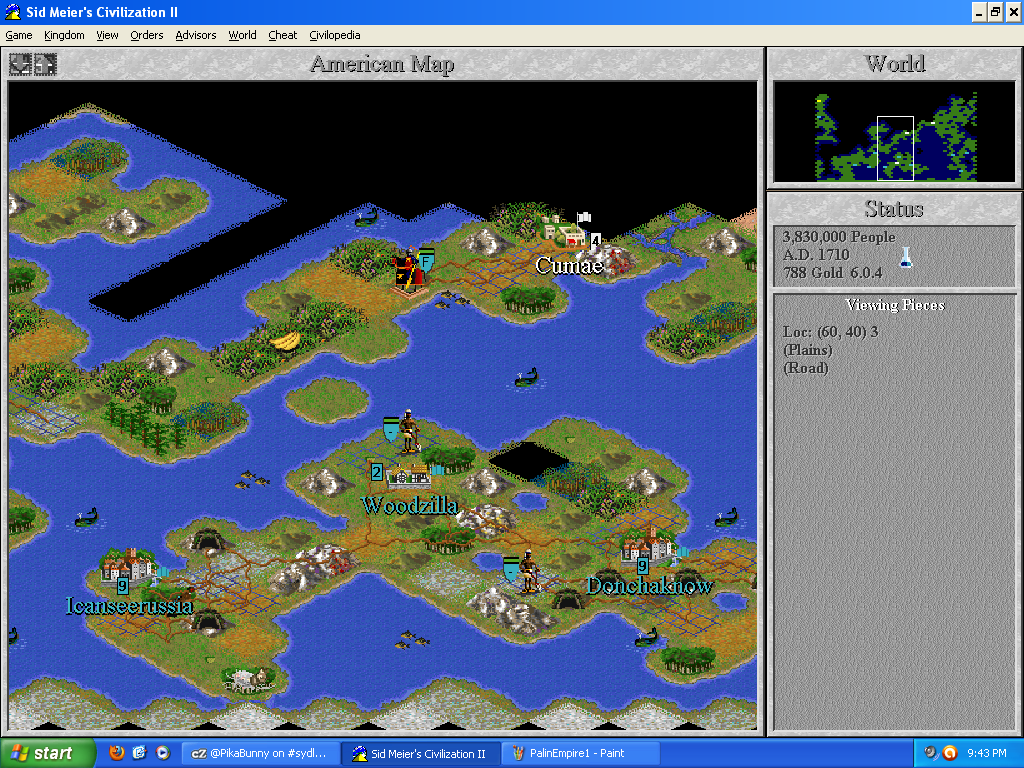
Task: Click the 'A.D. 1710' date text
Action: coord(816,255)
